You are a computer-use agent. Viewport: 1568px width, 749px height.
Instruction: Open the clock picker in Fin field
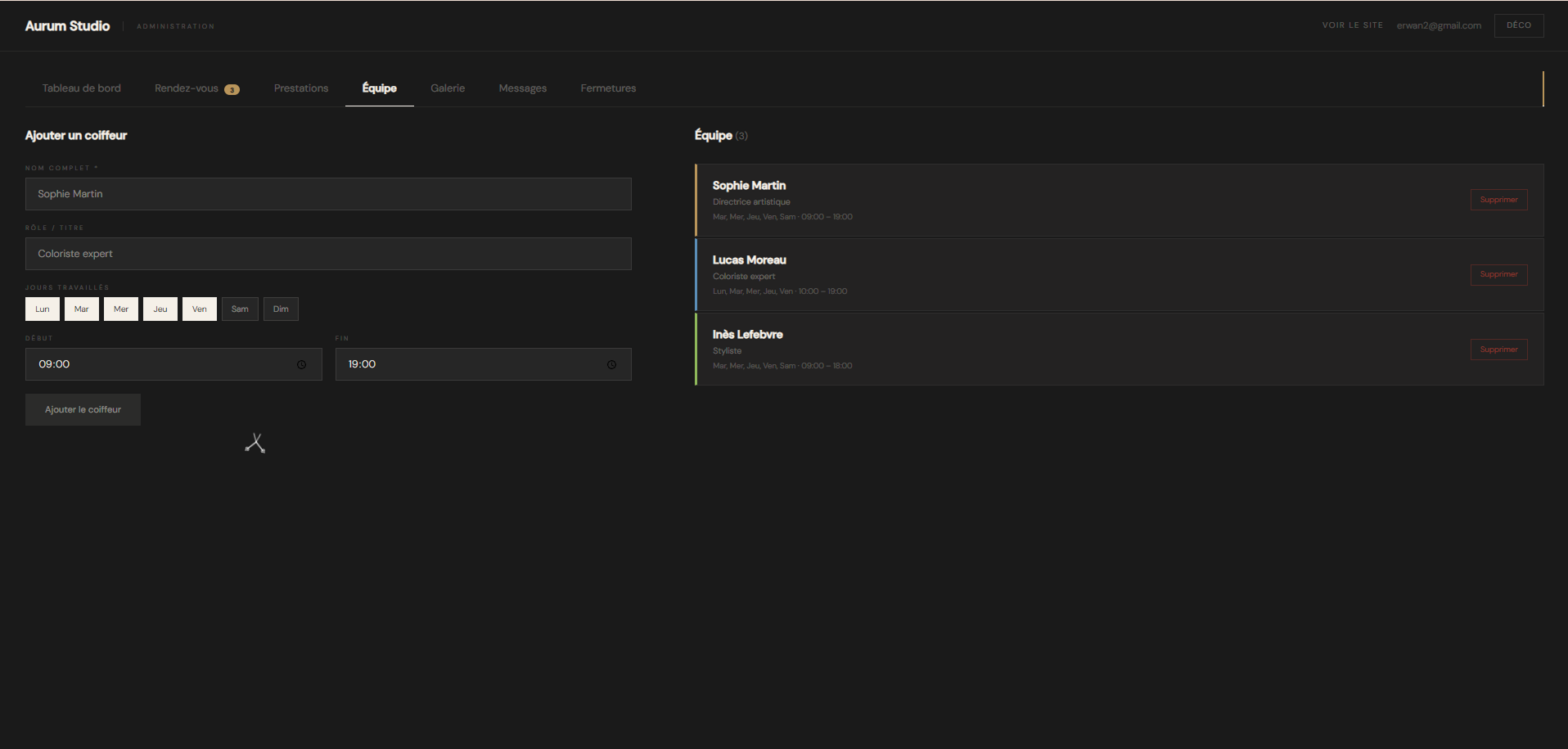pyautogui.click(x=611, y=364)
